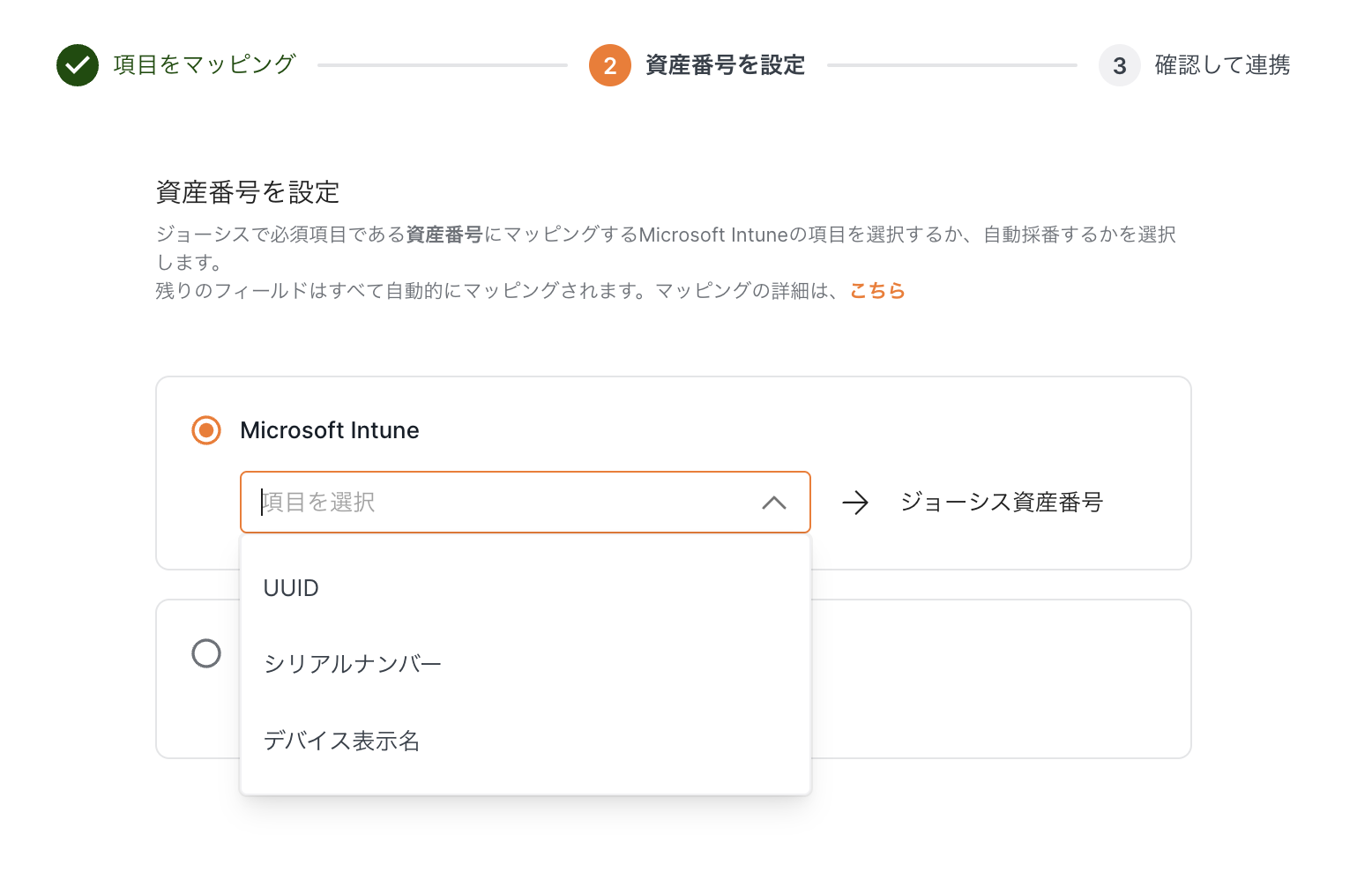The height and width of the screenshot is (887, 1372).
Task: Click the ジョーシス資産番号 label
Action: pyautogui.click(x=1002, y=503)
